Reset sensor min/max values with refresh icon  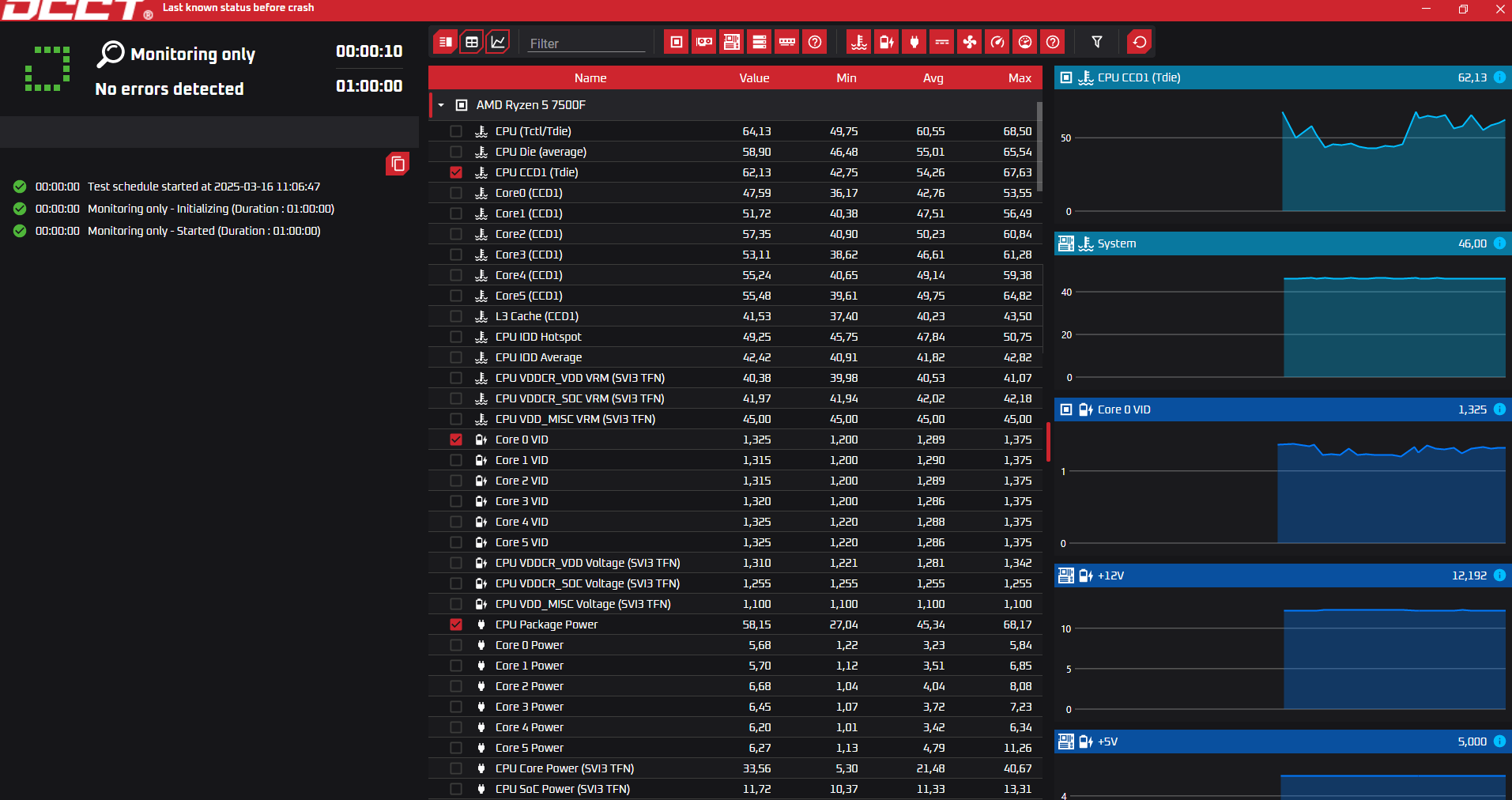[x=1140, y=42]
